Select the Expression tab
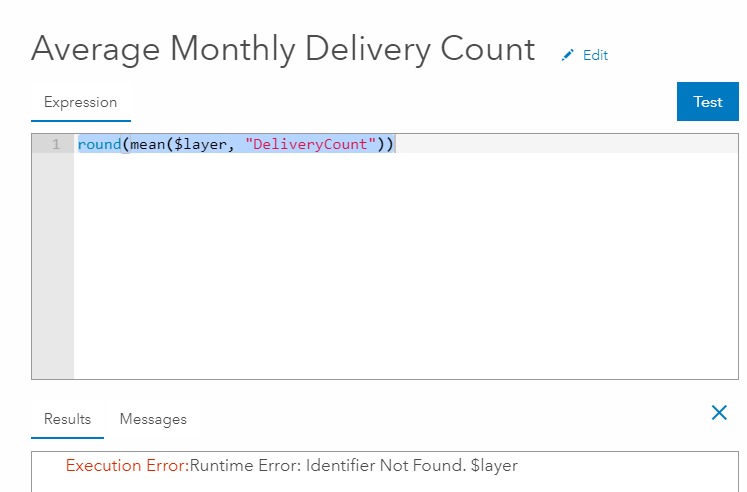The height and width of the screenshot is (492, 747). click(80, 102)
